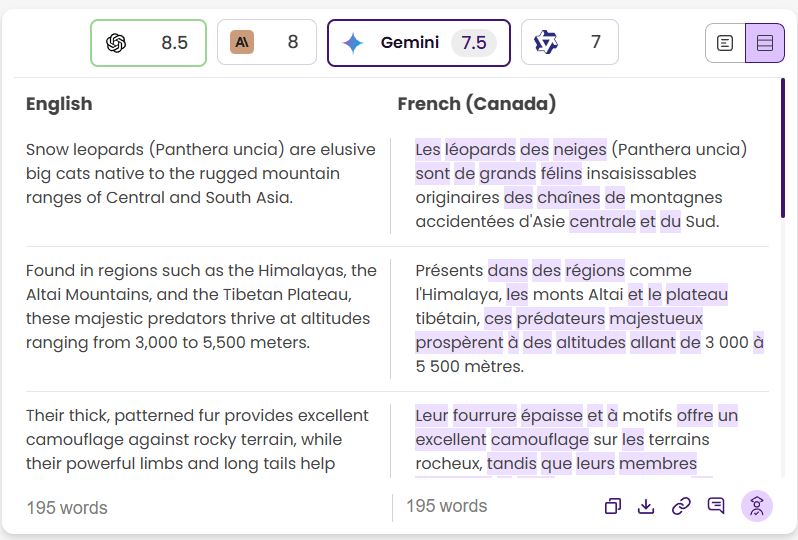Viewport: 798px width, 540px height.
Task: Click the share link icon
Action: point(681,506)
